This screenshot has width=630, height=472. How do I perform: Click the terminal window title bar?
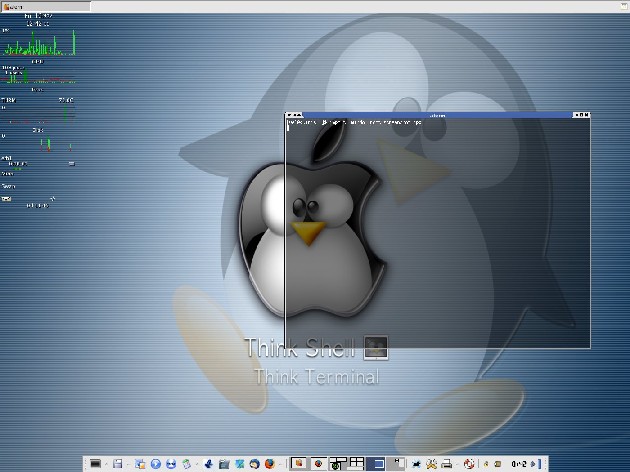coord(438,115)
